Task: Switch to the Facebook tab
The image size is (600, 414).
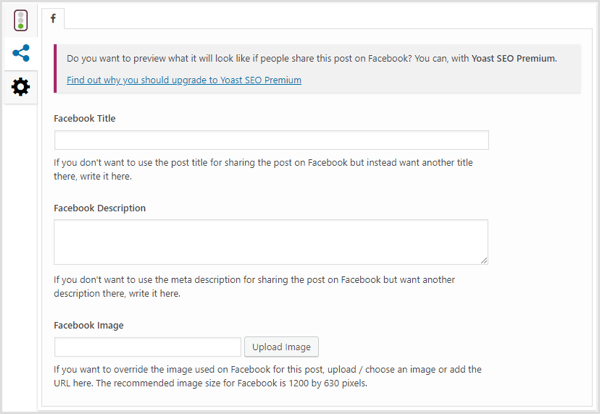Action: pyautogui.click(x=53, y=18)
